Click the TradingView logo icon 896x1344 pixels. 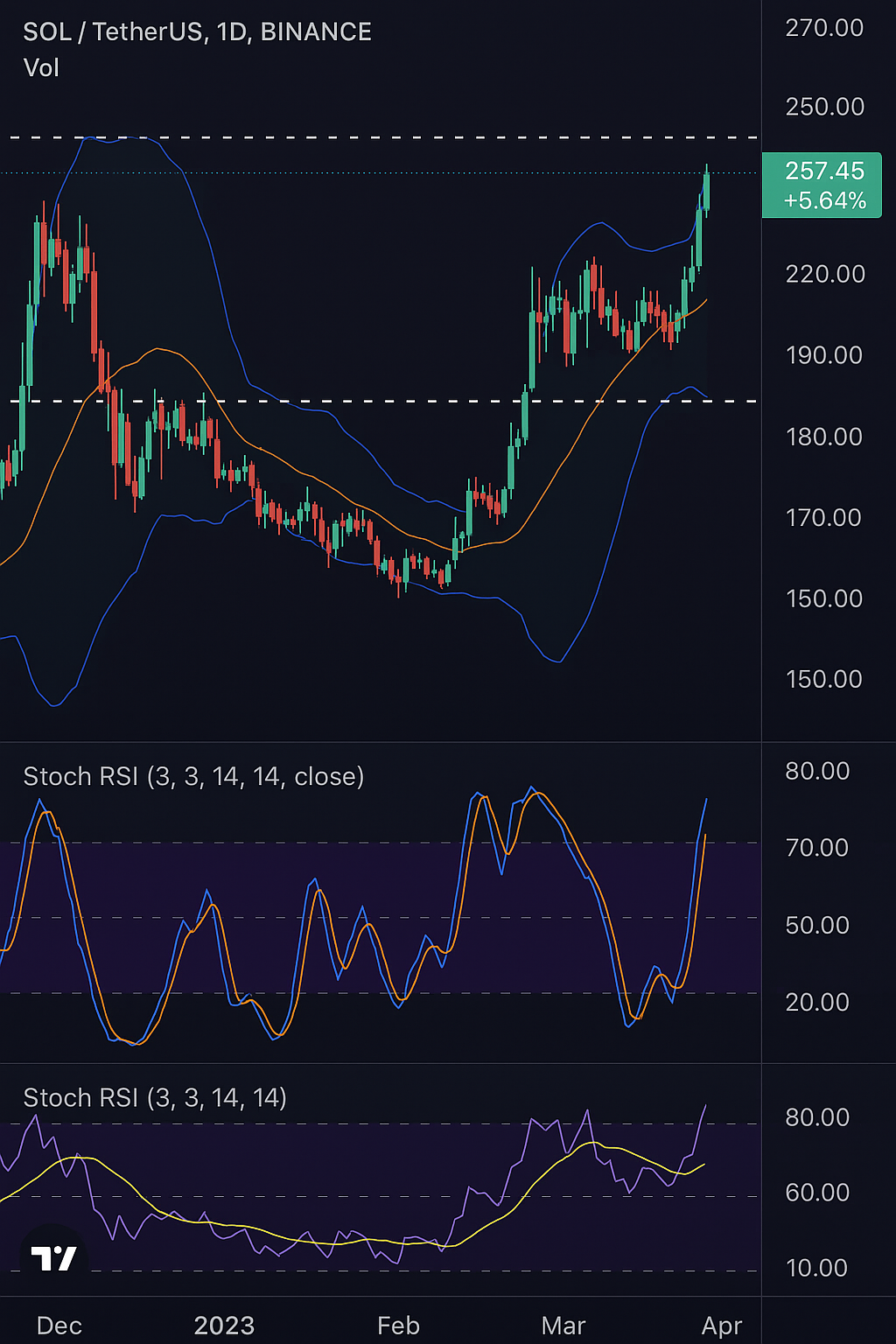coord(53,1258)
